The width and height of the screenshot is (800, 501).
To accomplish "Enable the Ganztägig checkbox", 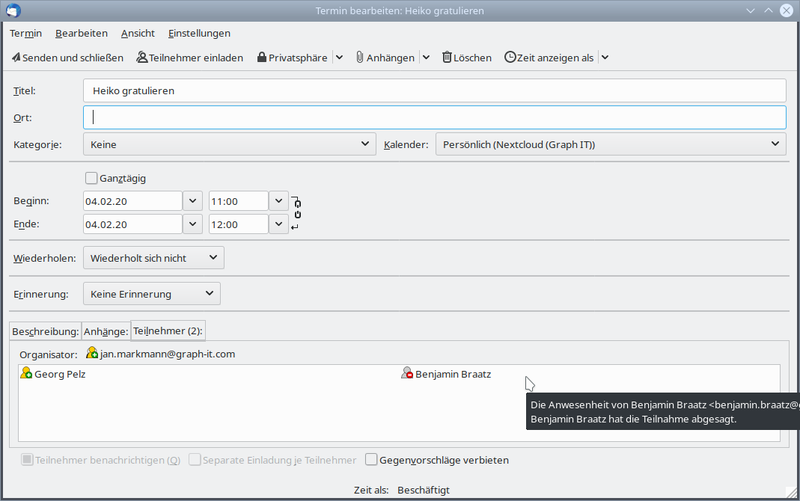I will 92,178.
